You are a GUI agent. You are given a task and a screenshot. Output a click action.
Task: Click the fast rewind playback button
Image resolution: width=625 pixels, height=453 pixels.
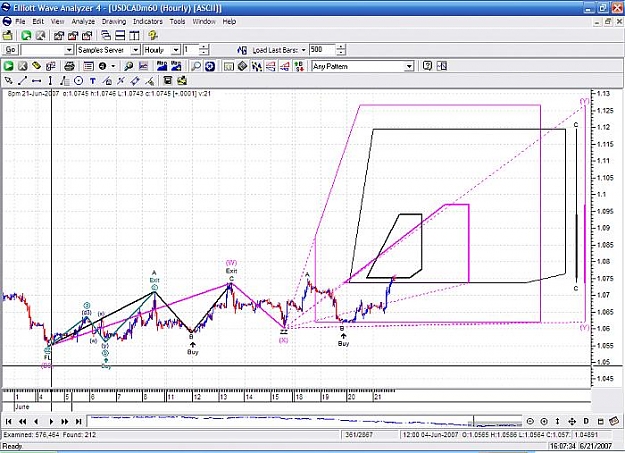point(22,421)
